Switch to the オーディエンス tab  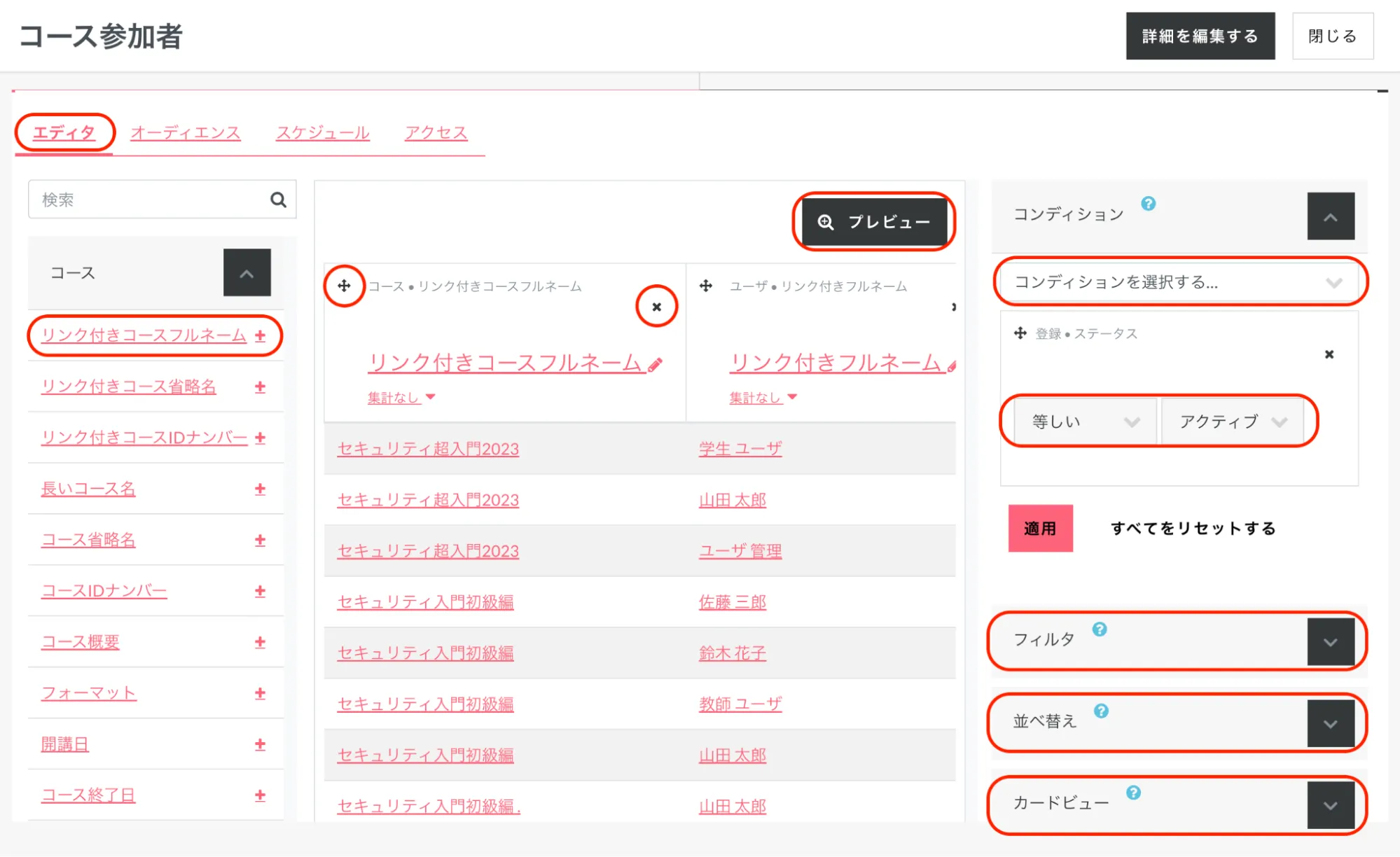(x=186, y=132)
